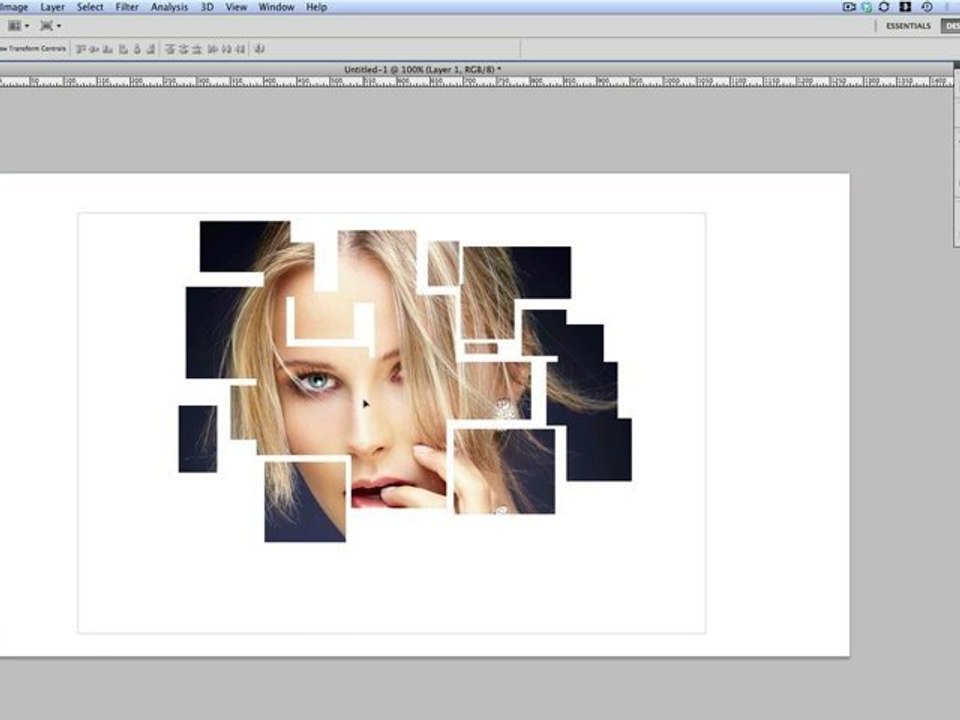This screenshot has width=960, height=720.
Task: Click the Time Machine menu bar icon
Action: pyautogui.click(x=927, y=7)
